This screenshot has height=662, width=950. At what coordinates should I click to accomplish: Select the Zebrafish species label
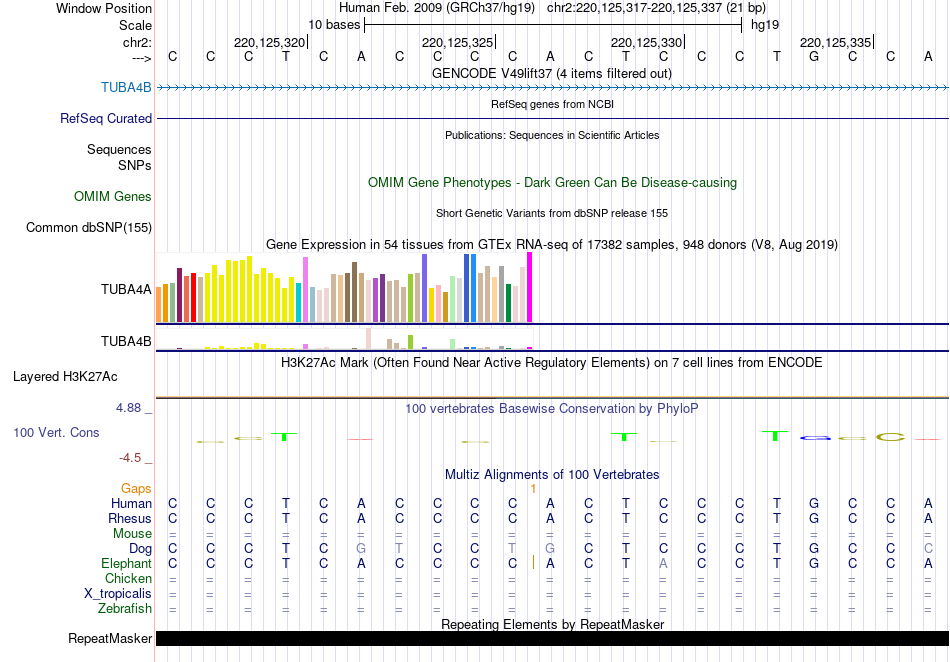[x=125, y=608]
